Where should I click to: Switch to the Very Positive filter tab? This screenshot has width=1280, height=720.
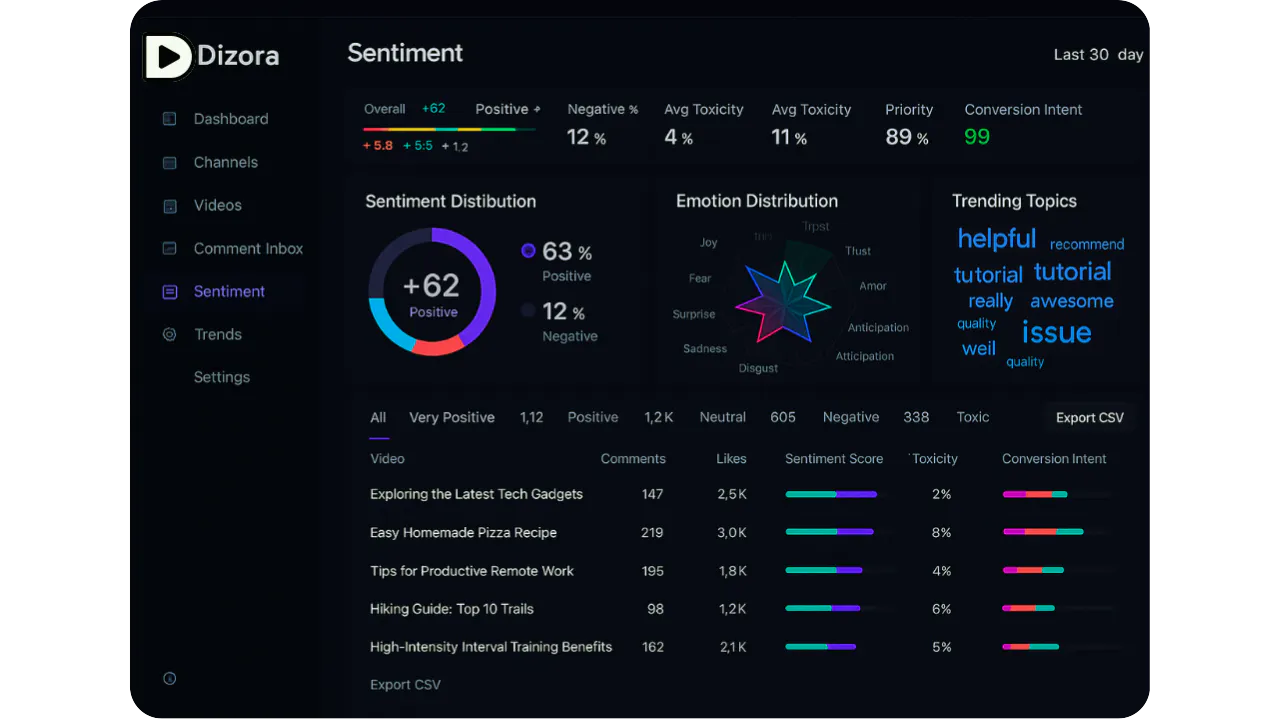452,417
